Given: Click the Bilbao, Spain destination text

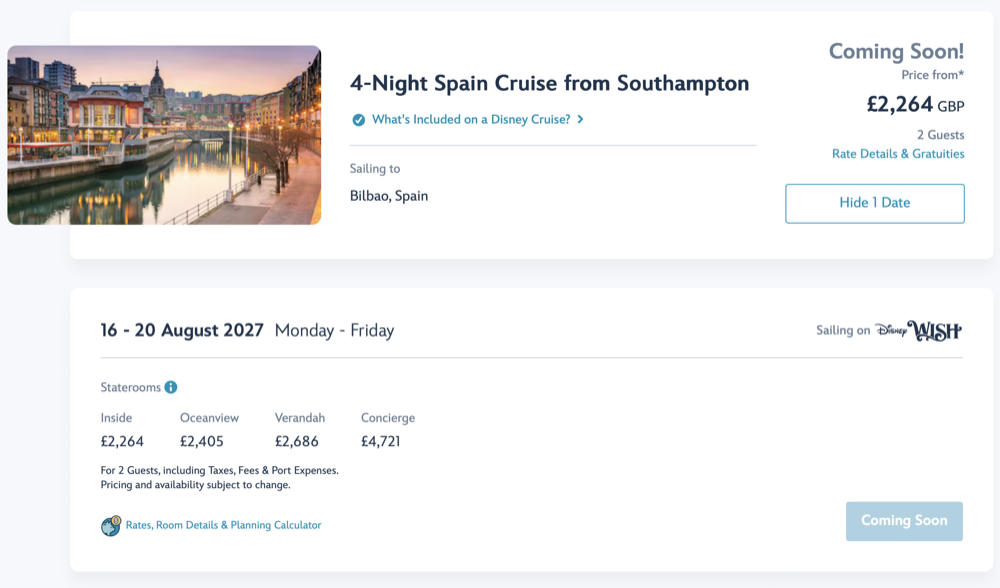Looking at the screenshot, I should coord(389,196).
